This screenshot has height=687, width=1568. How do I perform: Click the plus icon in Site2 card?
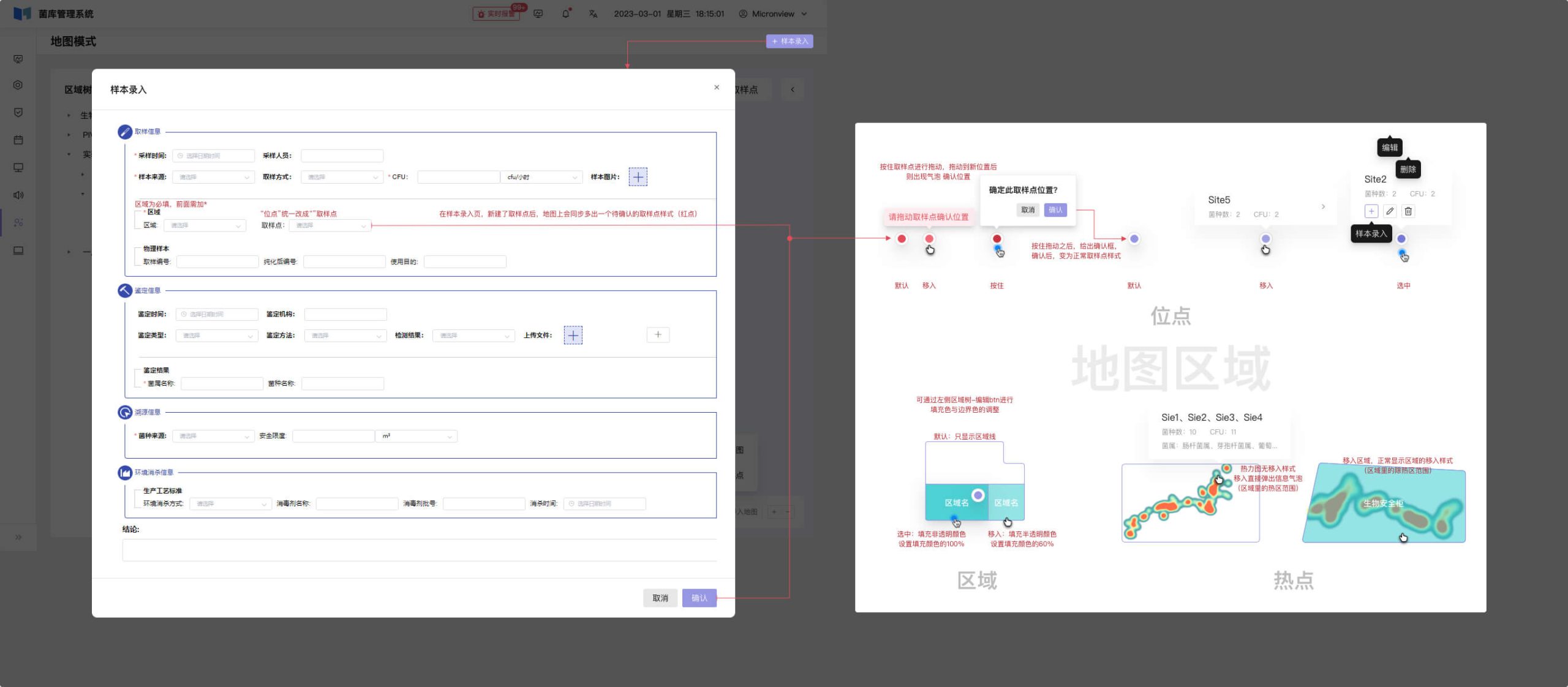(x=1371, y=211)
